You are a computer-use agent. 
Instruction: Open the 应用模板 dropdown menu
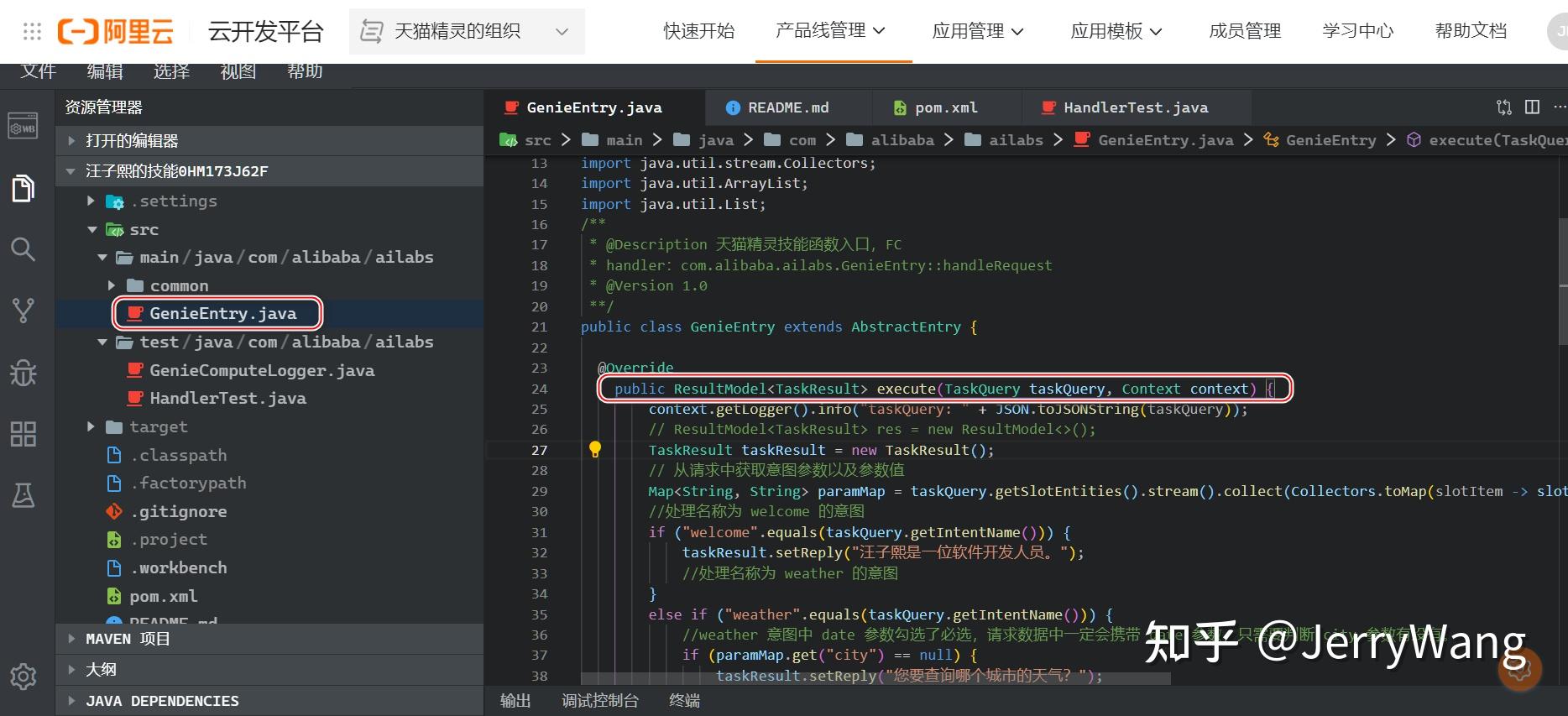tap(1116, 31)
